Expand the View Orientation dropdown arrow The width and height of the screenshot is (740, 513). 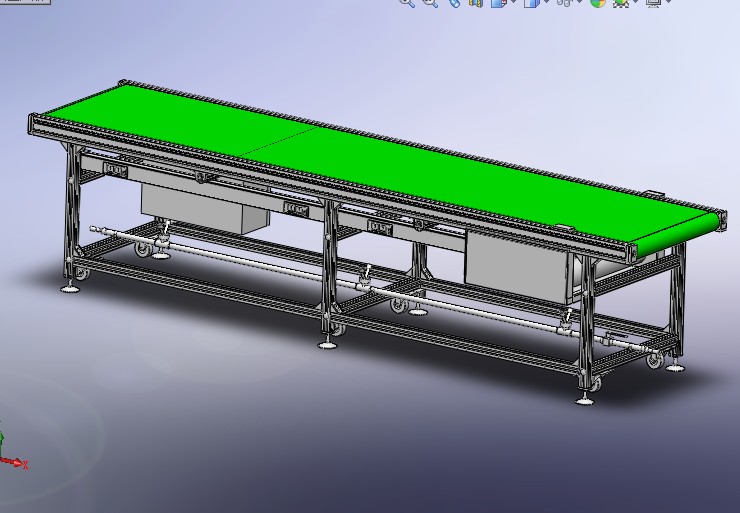(x=513, y=2)
